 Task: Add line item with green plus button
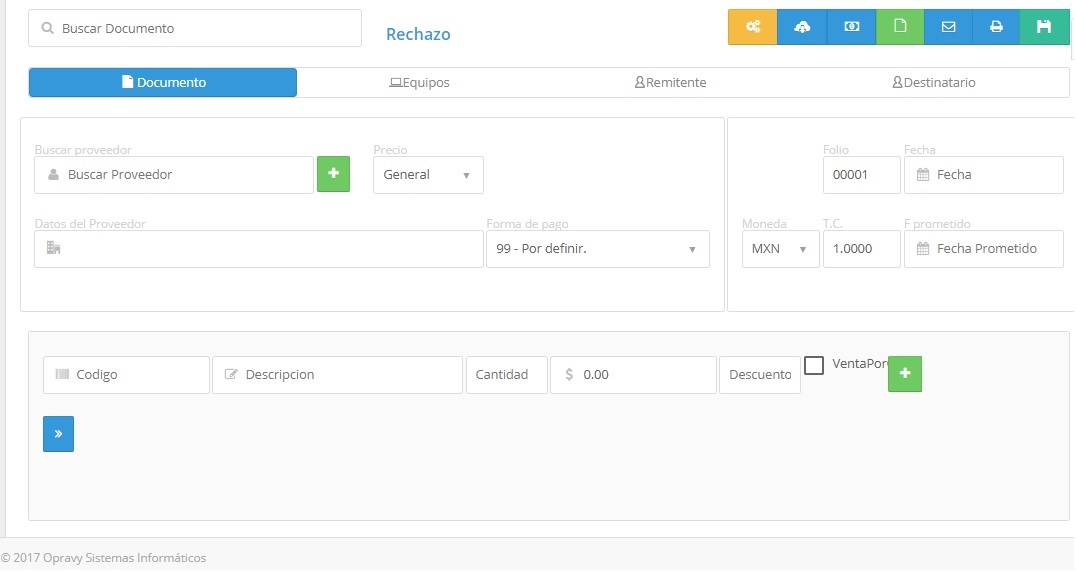[904, 373]
